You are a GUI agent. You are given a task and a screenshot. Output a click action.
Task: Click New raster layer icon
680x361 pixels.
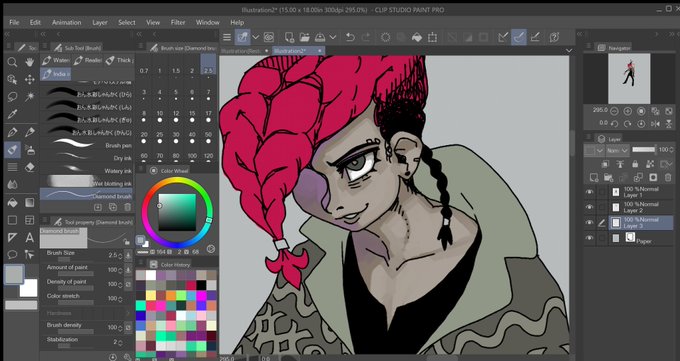pos(594,177)
